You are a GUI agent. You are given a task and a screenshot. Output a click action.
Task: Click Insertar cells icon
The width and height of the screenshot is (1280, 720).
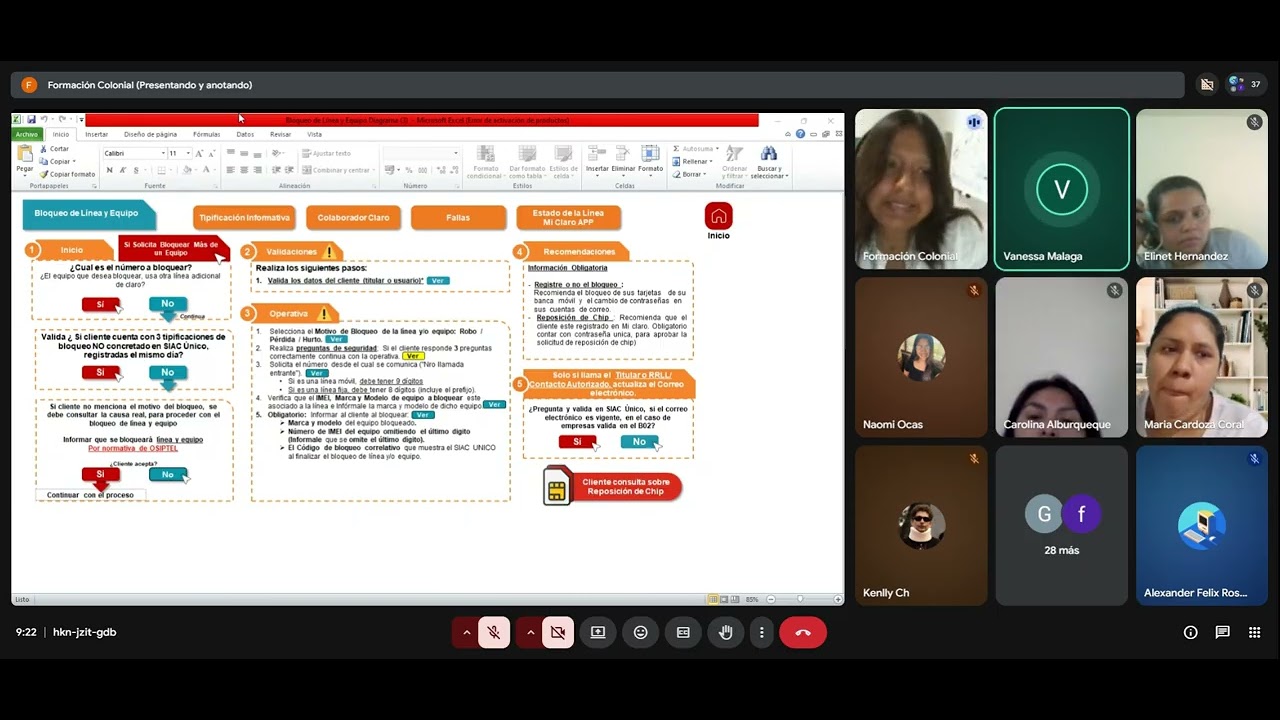[597, 160]
